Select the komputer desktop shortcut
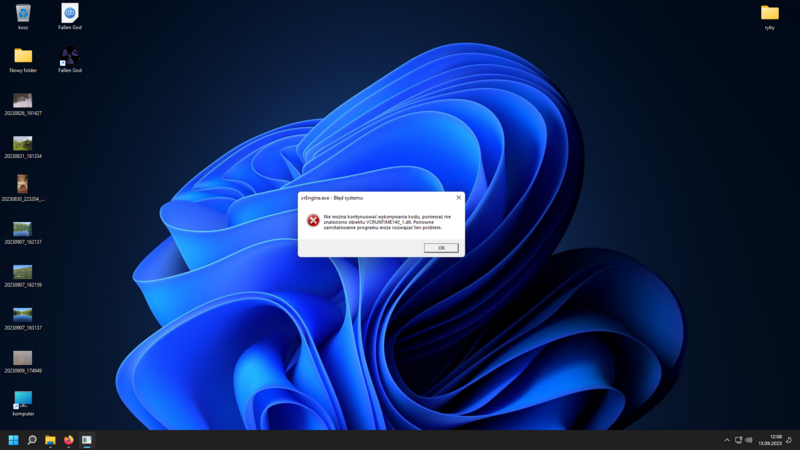Viewport: 800px width, 450px height. 23,404
